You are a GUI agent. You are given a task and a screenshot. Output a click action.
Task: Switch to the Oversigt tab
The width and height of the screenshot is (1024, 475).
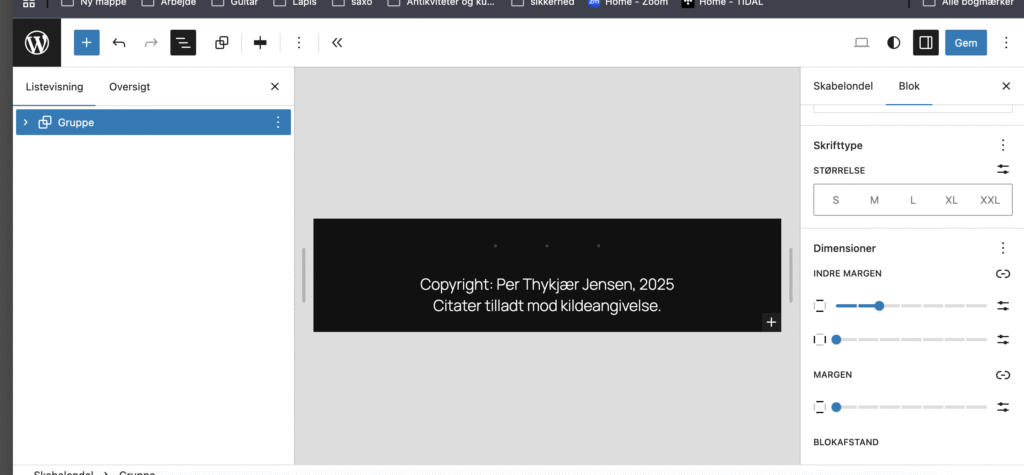(x=129, y=87)
